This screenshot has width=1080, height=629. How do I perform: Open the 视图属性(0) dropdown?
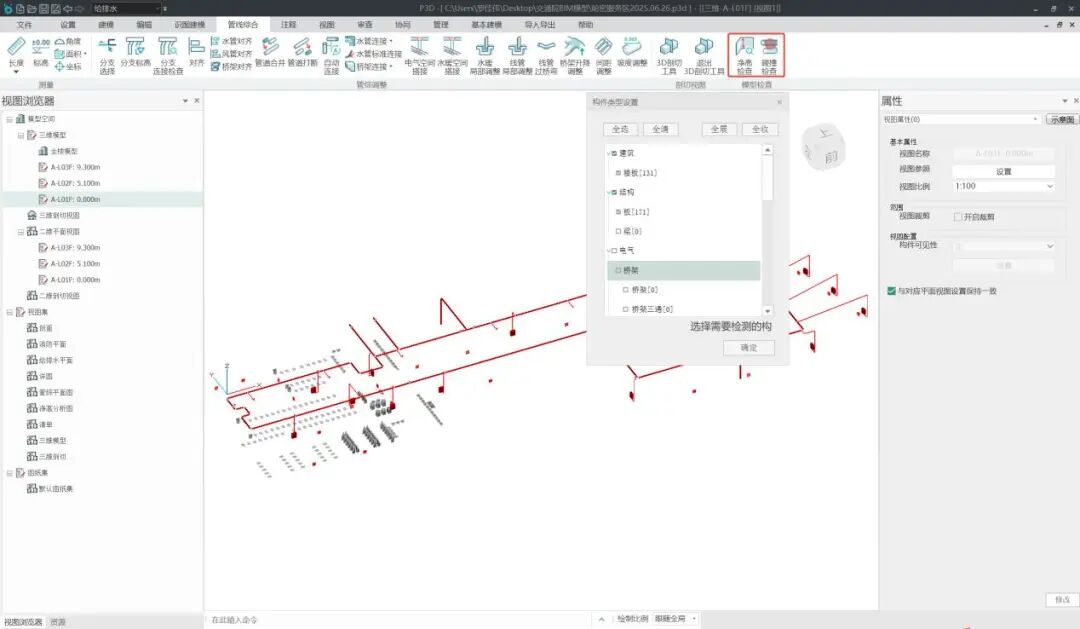coord(961,119)
